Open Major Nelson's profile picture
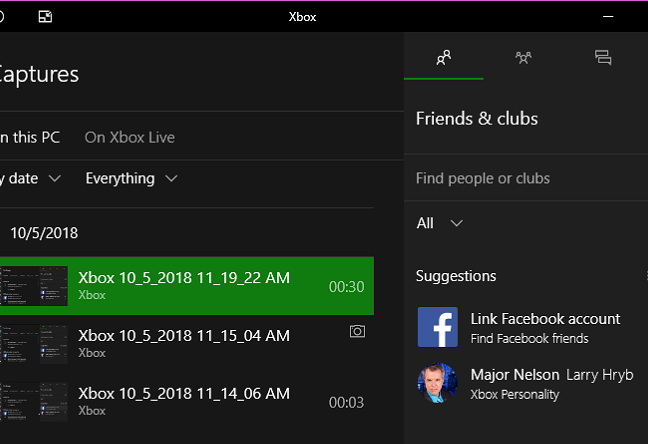The width and height of the screenshot is (648, 444). (438, 383)
